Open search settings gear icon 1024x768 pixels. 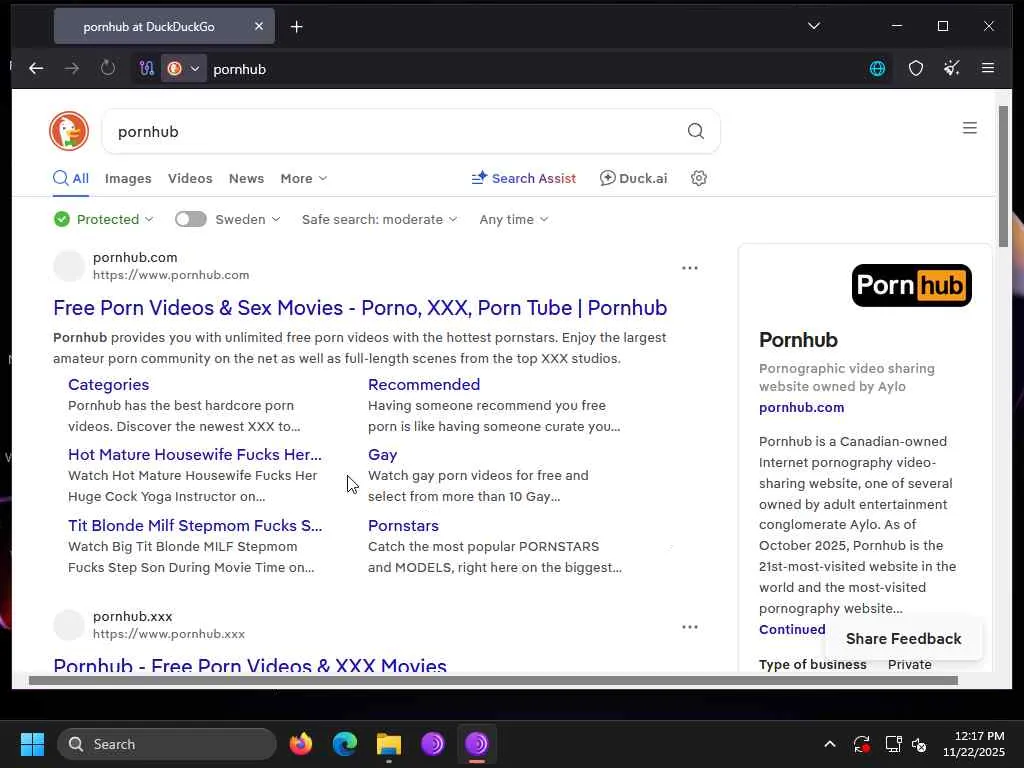[699, 178]
